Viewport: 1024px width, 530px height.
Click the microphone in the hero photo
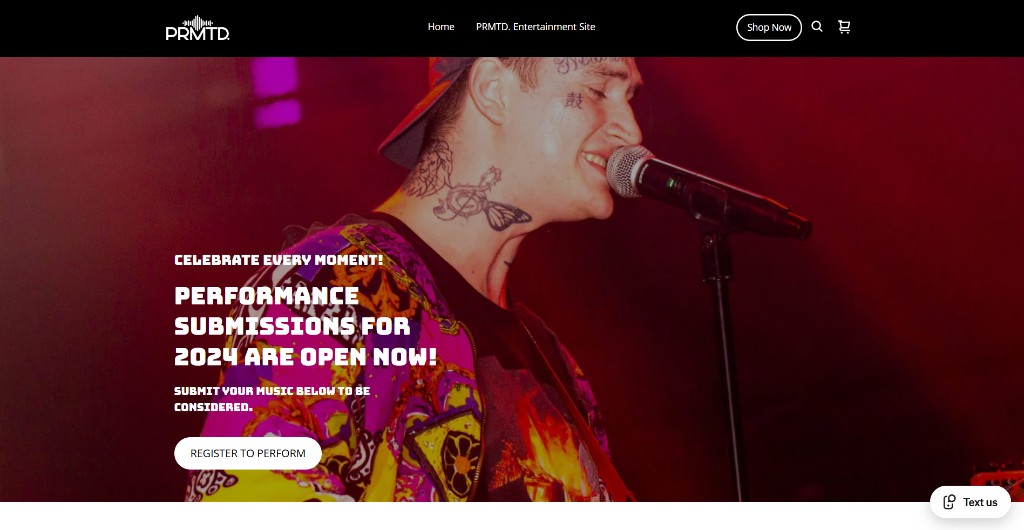pos(709,192)
